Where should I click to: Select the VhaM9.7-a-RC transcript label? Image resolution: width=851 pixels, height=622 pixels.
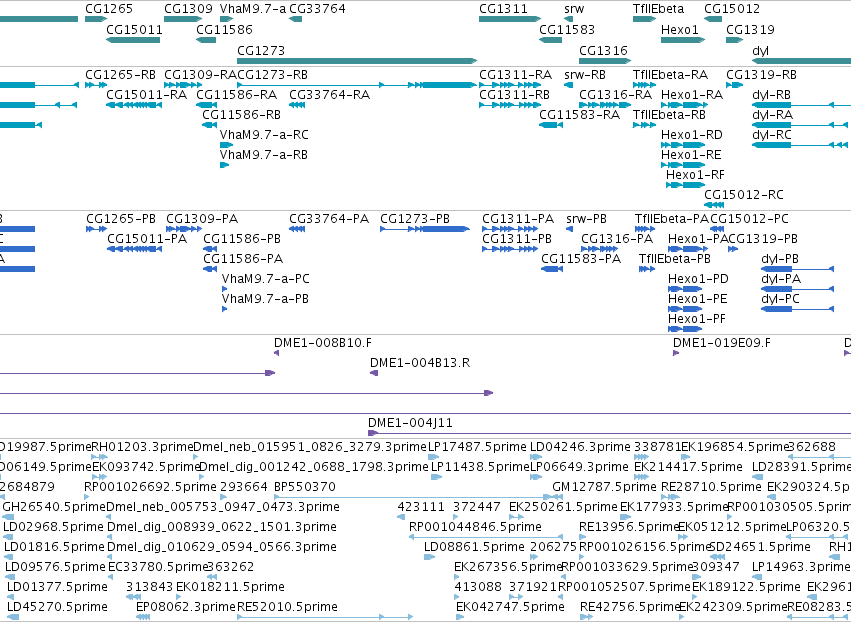[x=264, y=135]
